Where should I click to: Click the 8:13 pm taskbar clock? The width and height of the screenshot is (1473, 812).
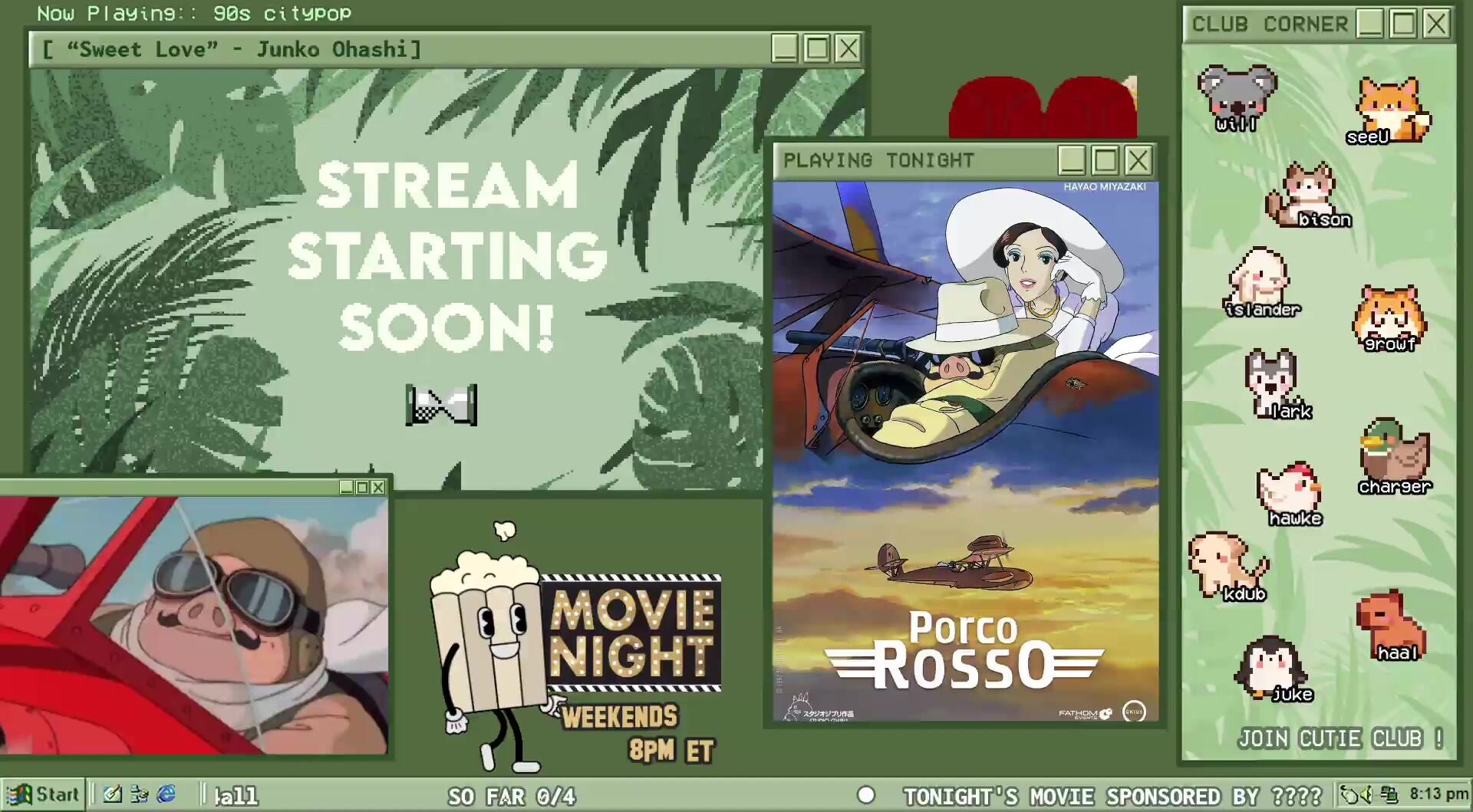(x=1438, y=794)
